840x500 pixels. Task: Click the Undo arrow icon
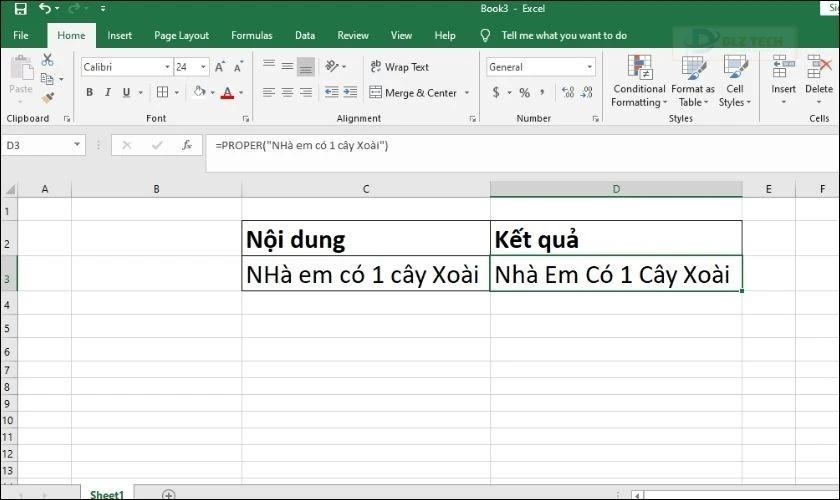tap(45, 9)
